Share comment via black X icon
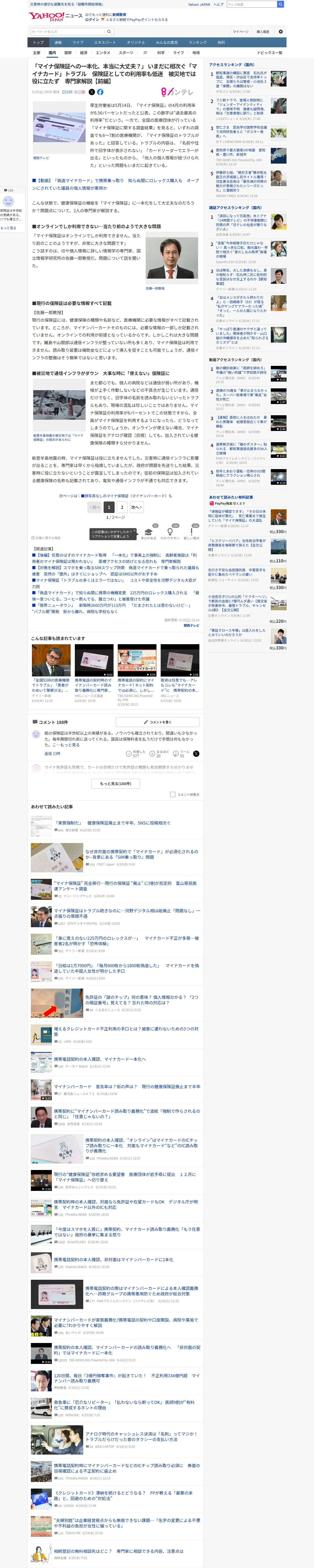 click(196, 754)
